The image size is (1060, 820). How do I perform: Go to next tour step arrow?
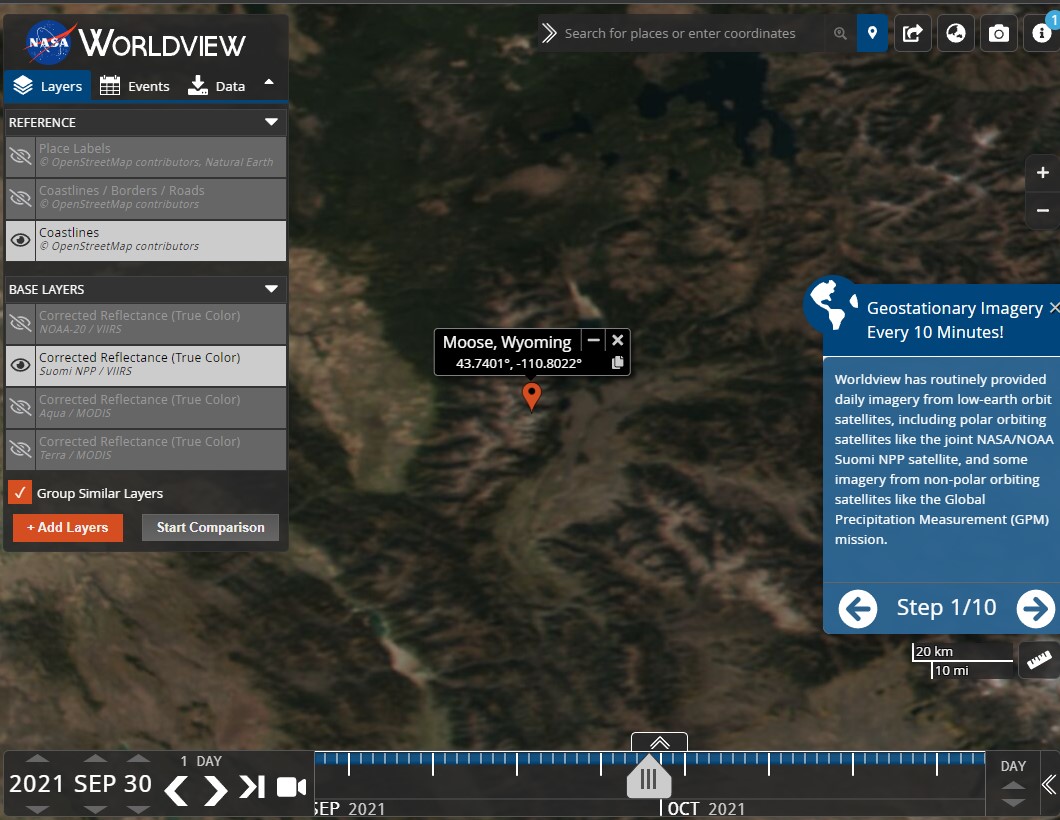[1036, 608]
